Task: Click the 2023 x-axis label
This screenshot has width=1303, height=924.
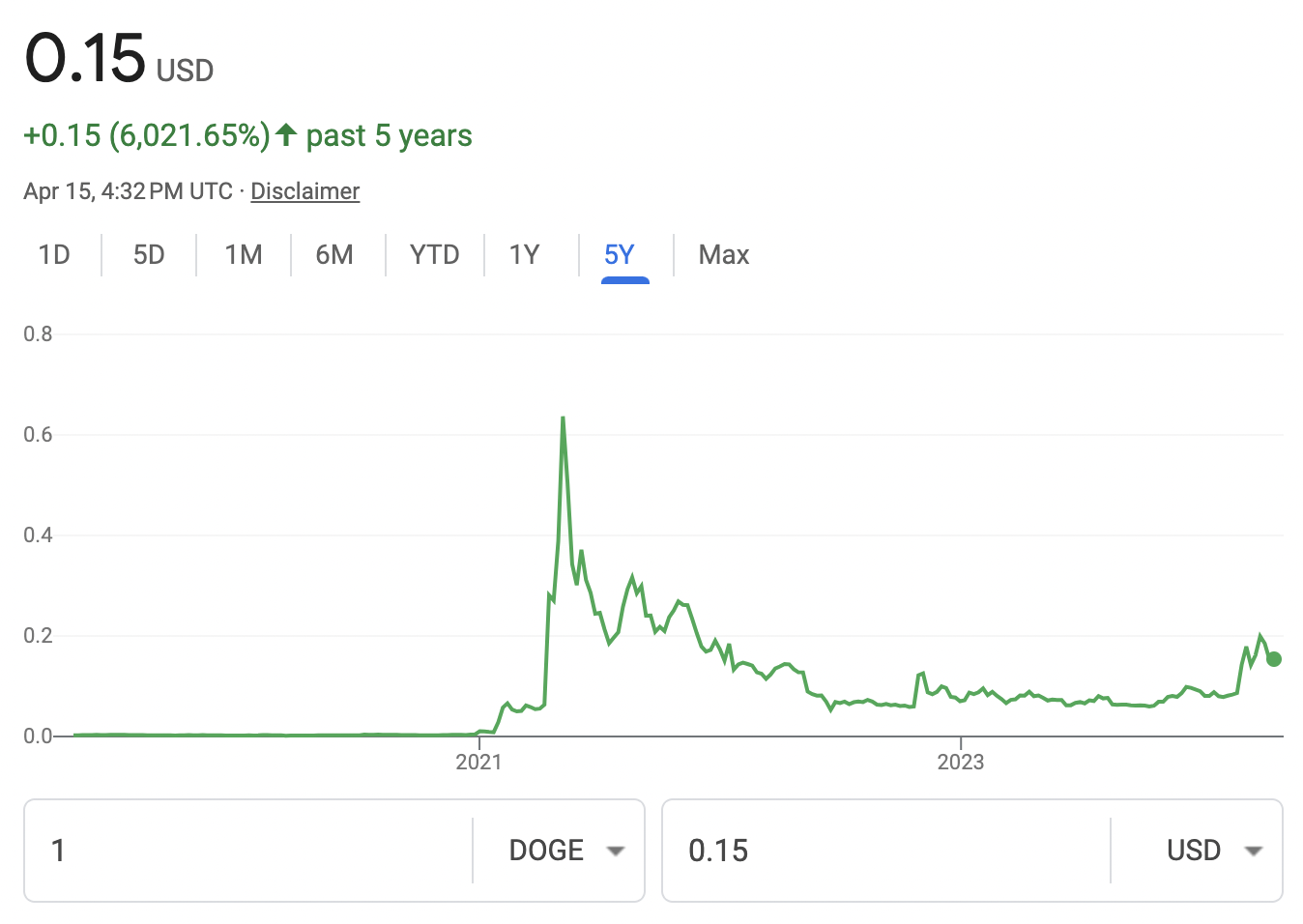Action: [961, 762]
